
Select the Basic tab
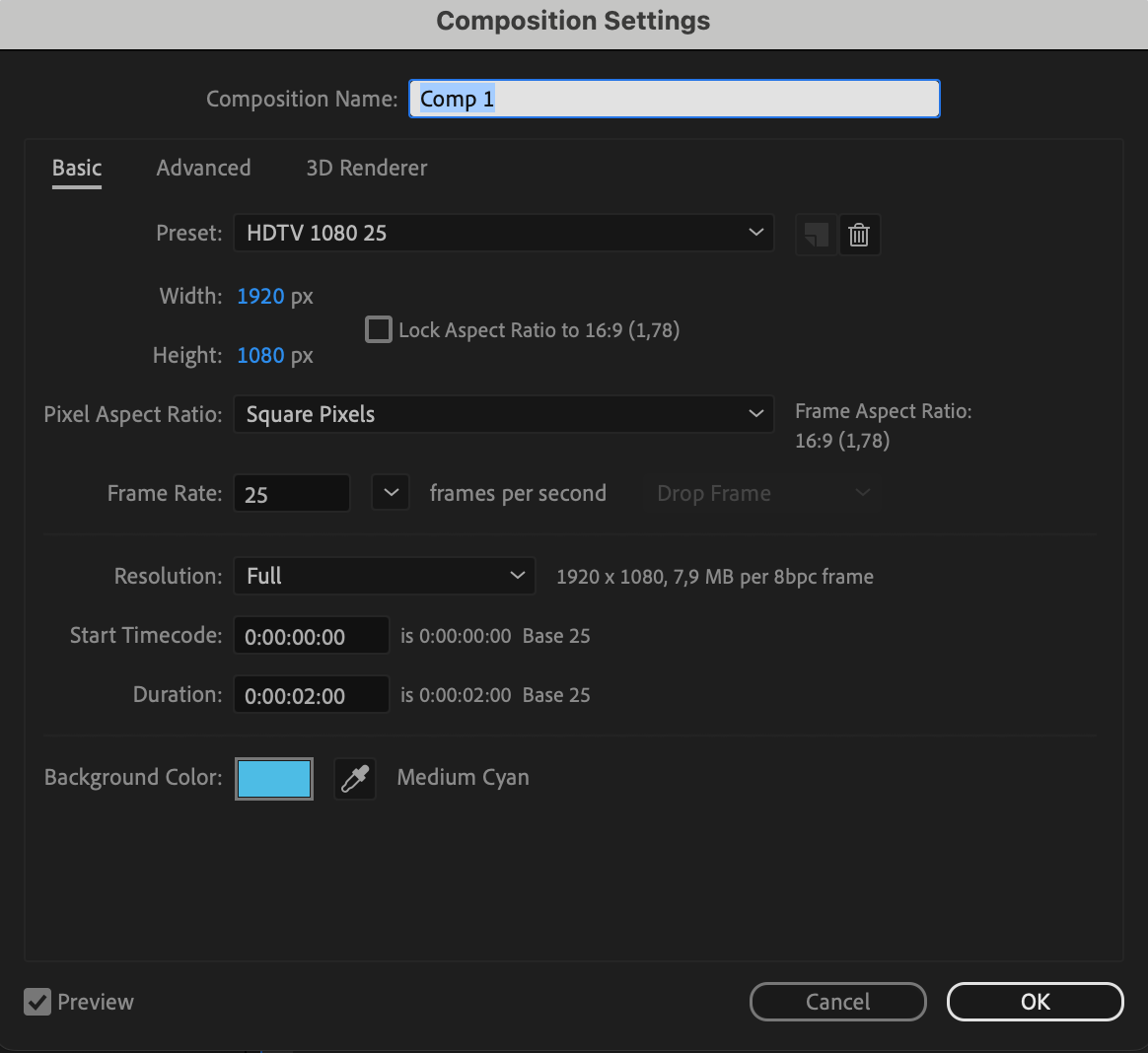pos(77,168)
